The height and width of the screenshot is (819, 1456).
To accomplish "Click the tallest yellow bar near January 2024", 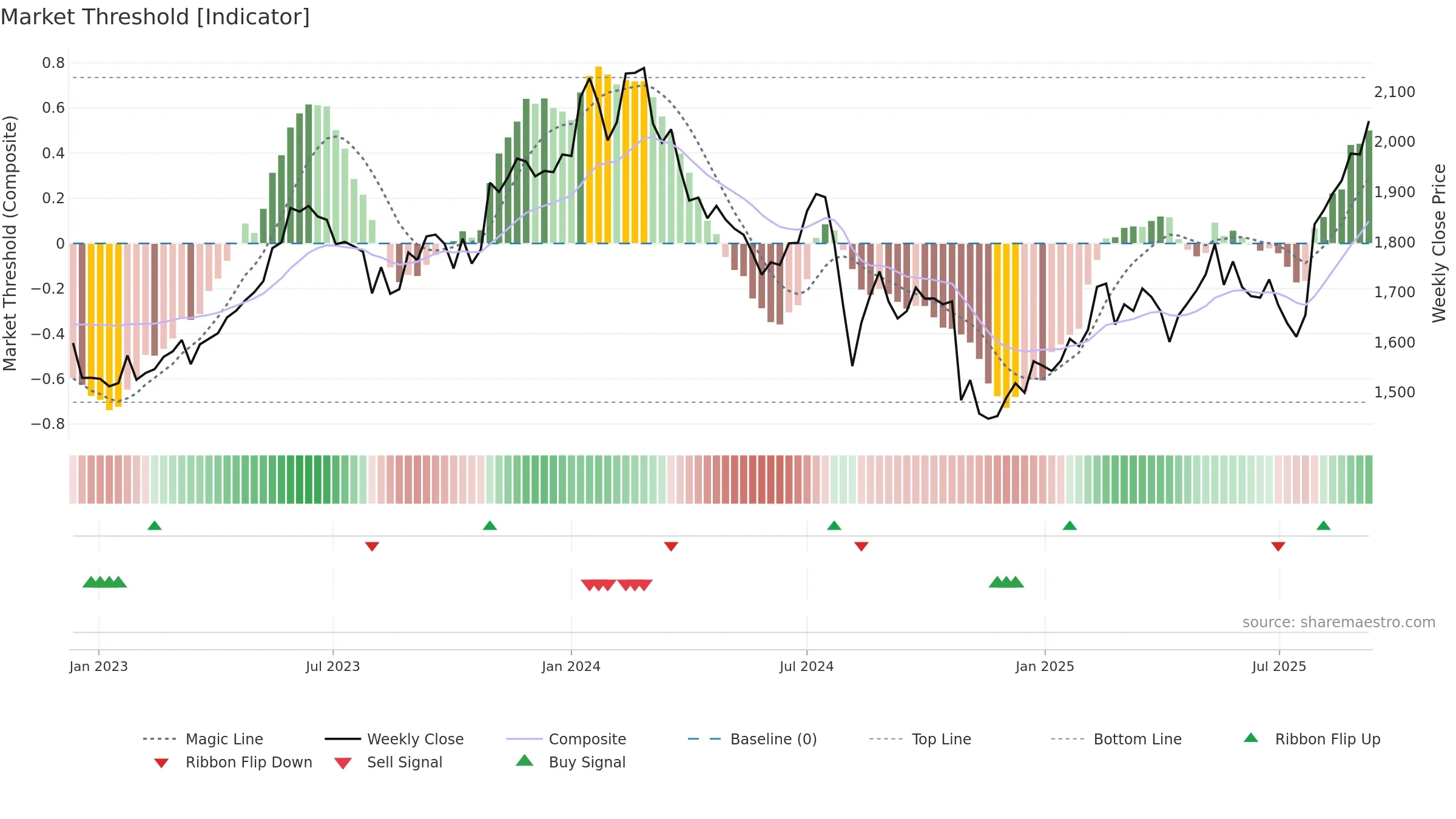I will click(598, 155).
